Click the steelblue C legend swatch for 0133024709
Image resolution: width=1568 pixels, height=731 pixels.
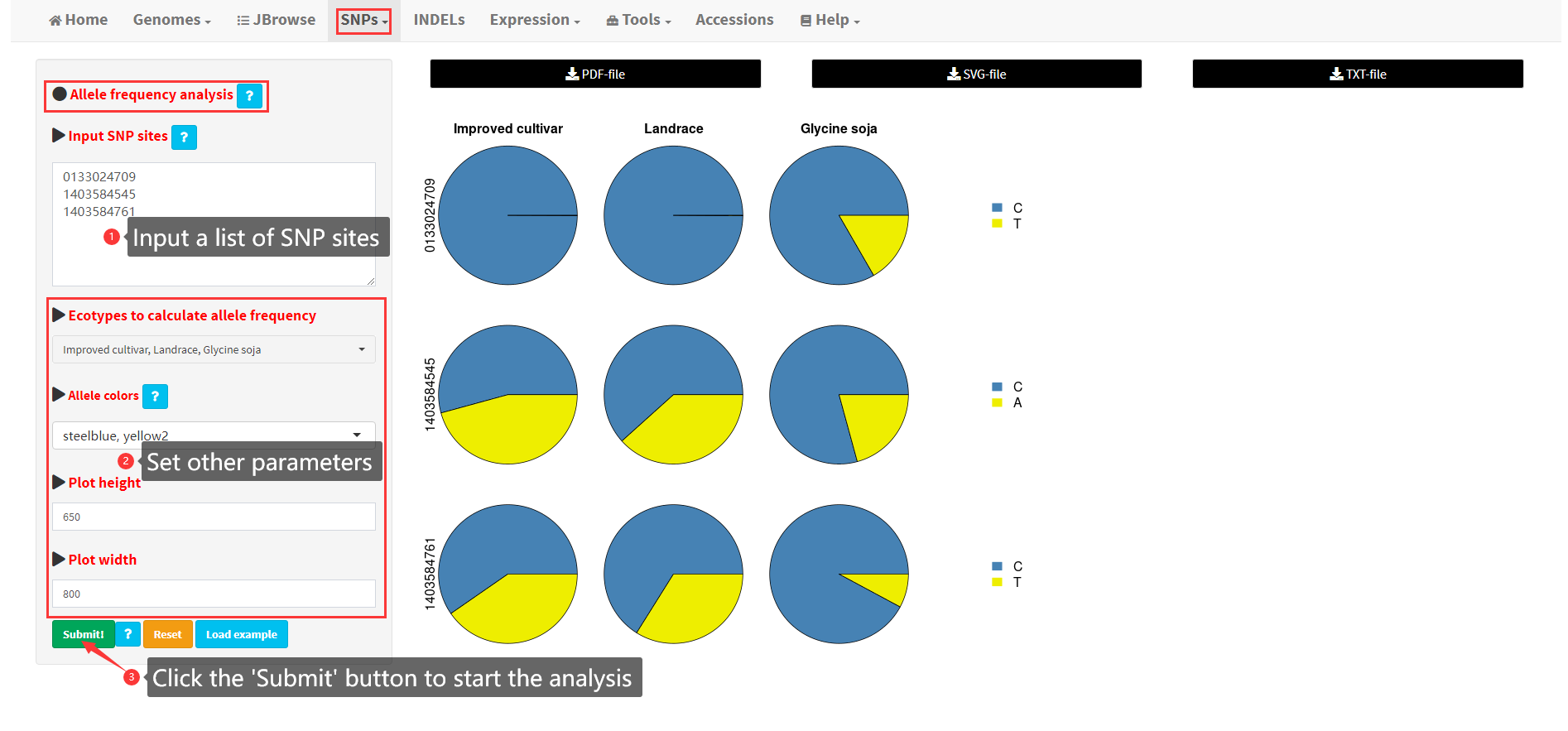(x=997, y=208)
